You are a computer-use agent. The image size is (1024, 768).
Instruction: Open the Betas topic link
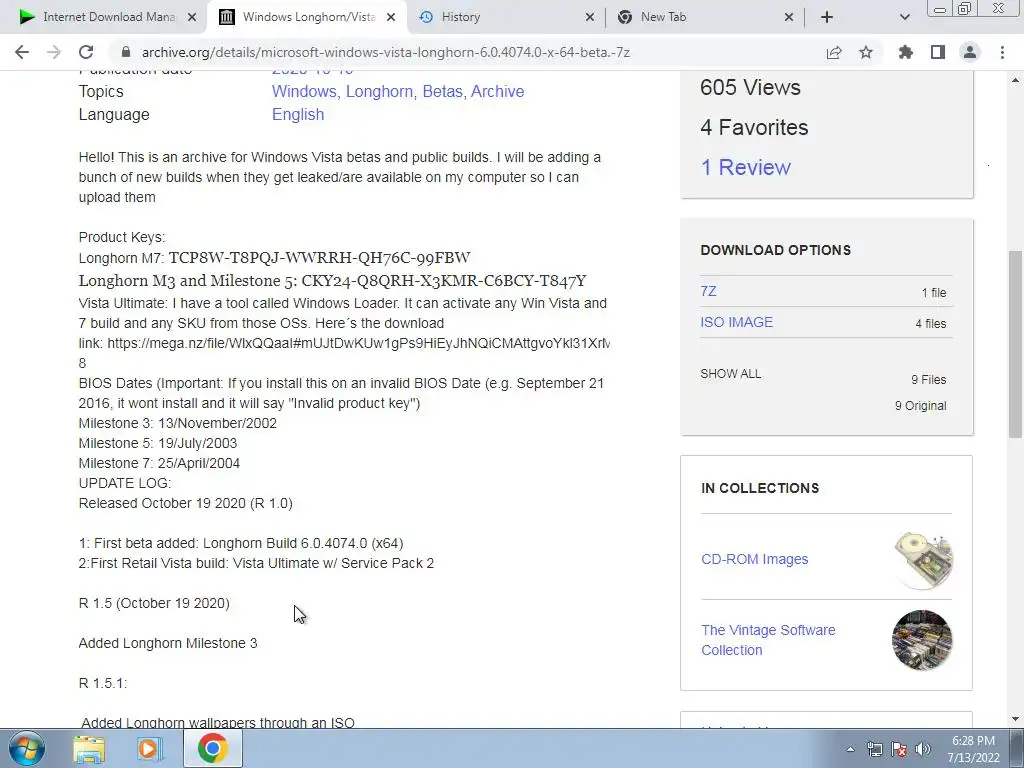click(x=444, y=91)
